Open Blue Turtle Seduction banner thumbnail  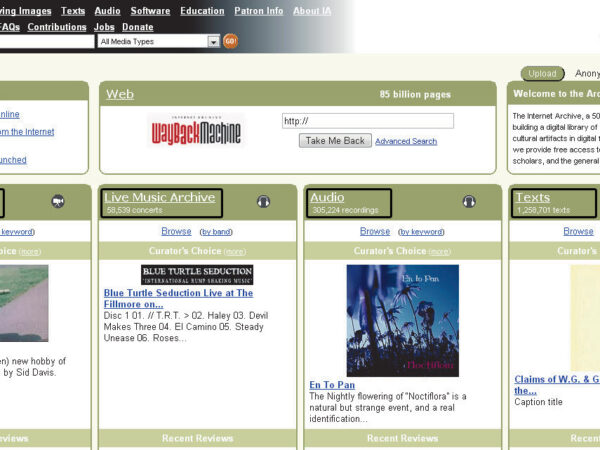tap(197, 274)
